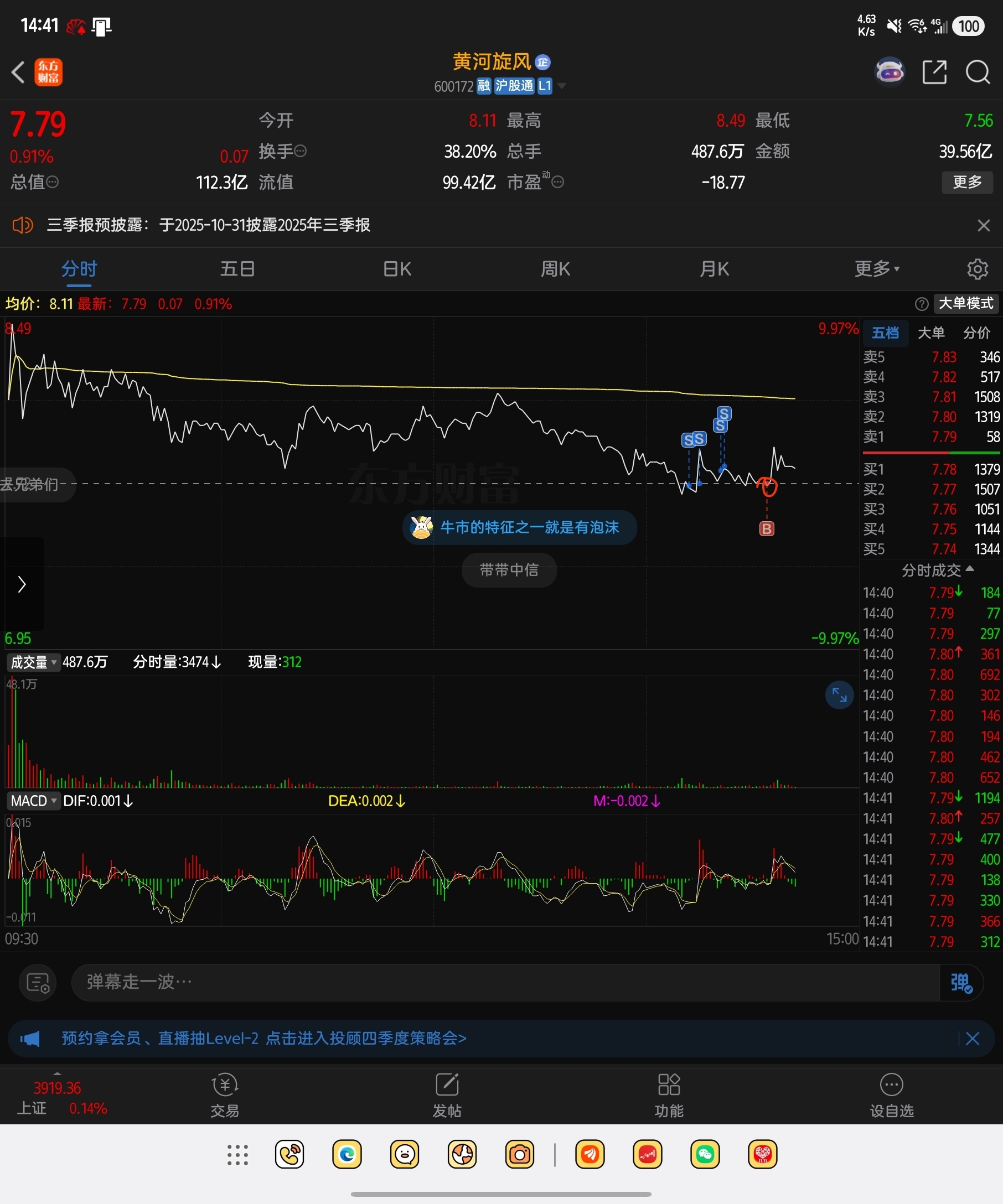
Task: Open the search magnifier icon
Action: [978, 72]
